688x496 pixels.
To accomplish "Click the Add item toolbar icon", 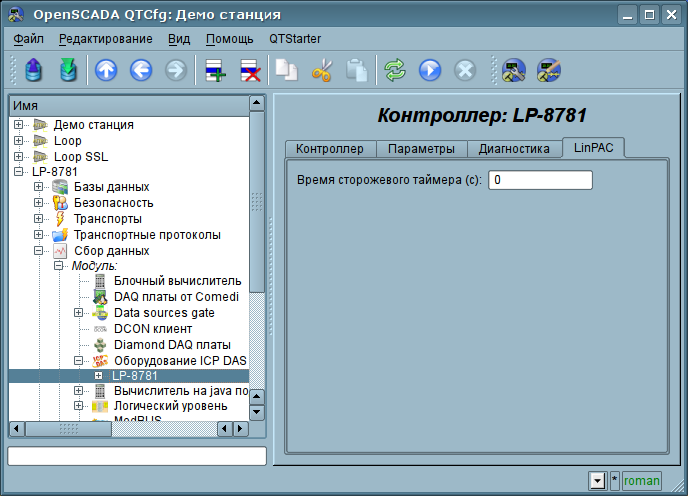I will pos(215,70).
